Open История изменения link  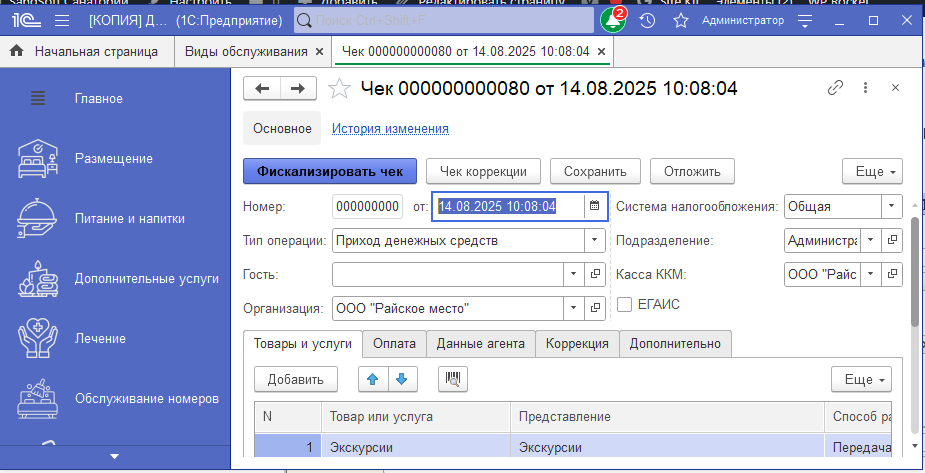(390, 129)
